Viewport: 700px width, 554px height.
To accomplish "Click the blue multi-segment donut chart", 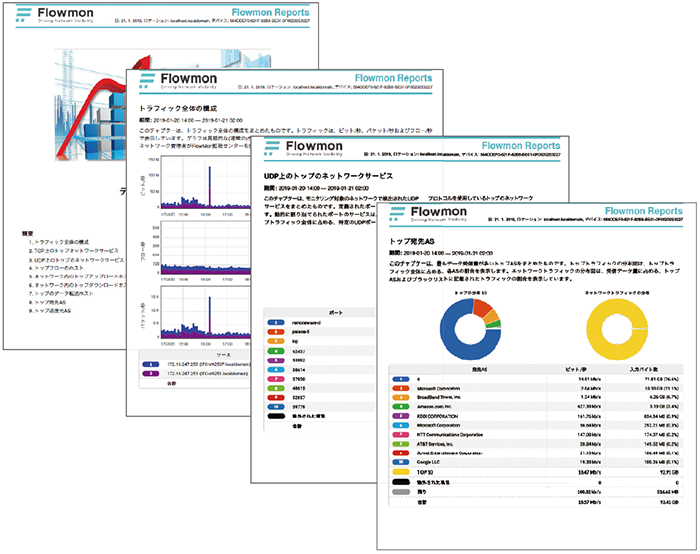I will [471, 329].
